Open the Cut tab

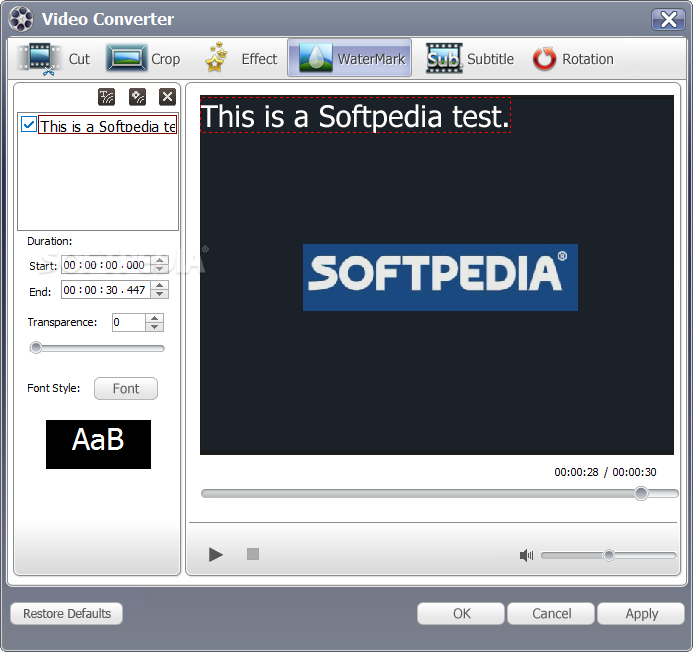54,59
